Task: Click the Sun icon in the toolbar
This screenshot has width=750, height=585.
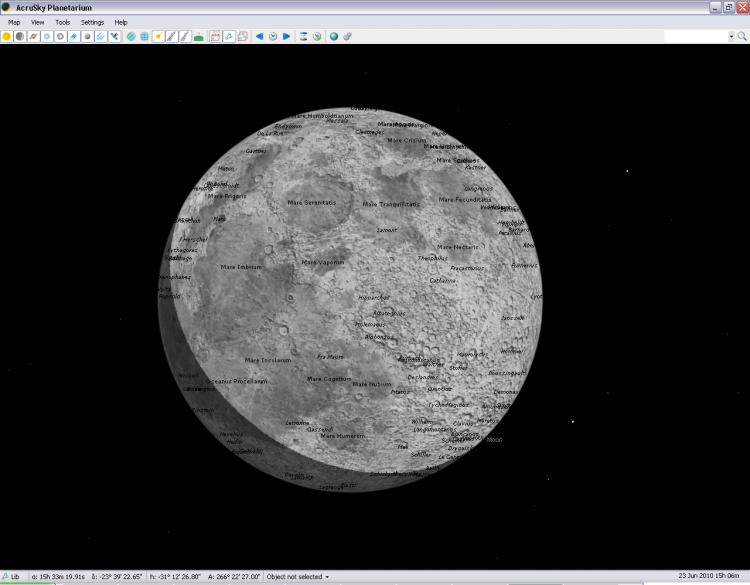Action: [x=7, y=36]
